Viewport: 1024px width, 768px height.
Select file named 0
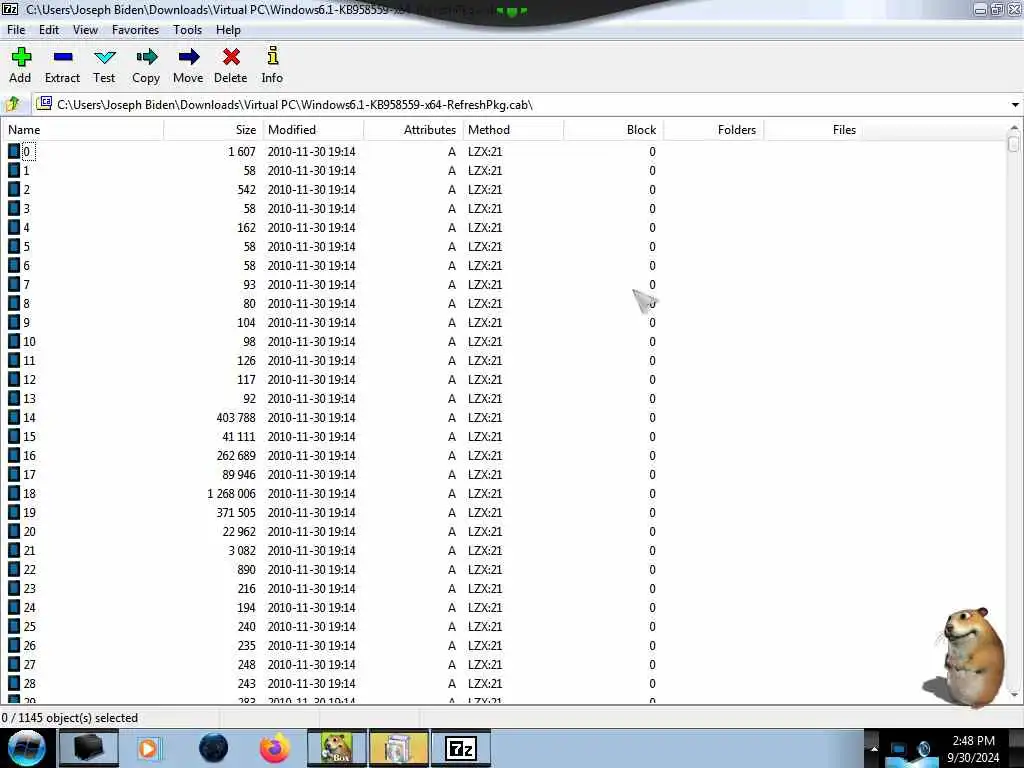tap(27, 152)
